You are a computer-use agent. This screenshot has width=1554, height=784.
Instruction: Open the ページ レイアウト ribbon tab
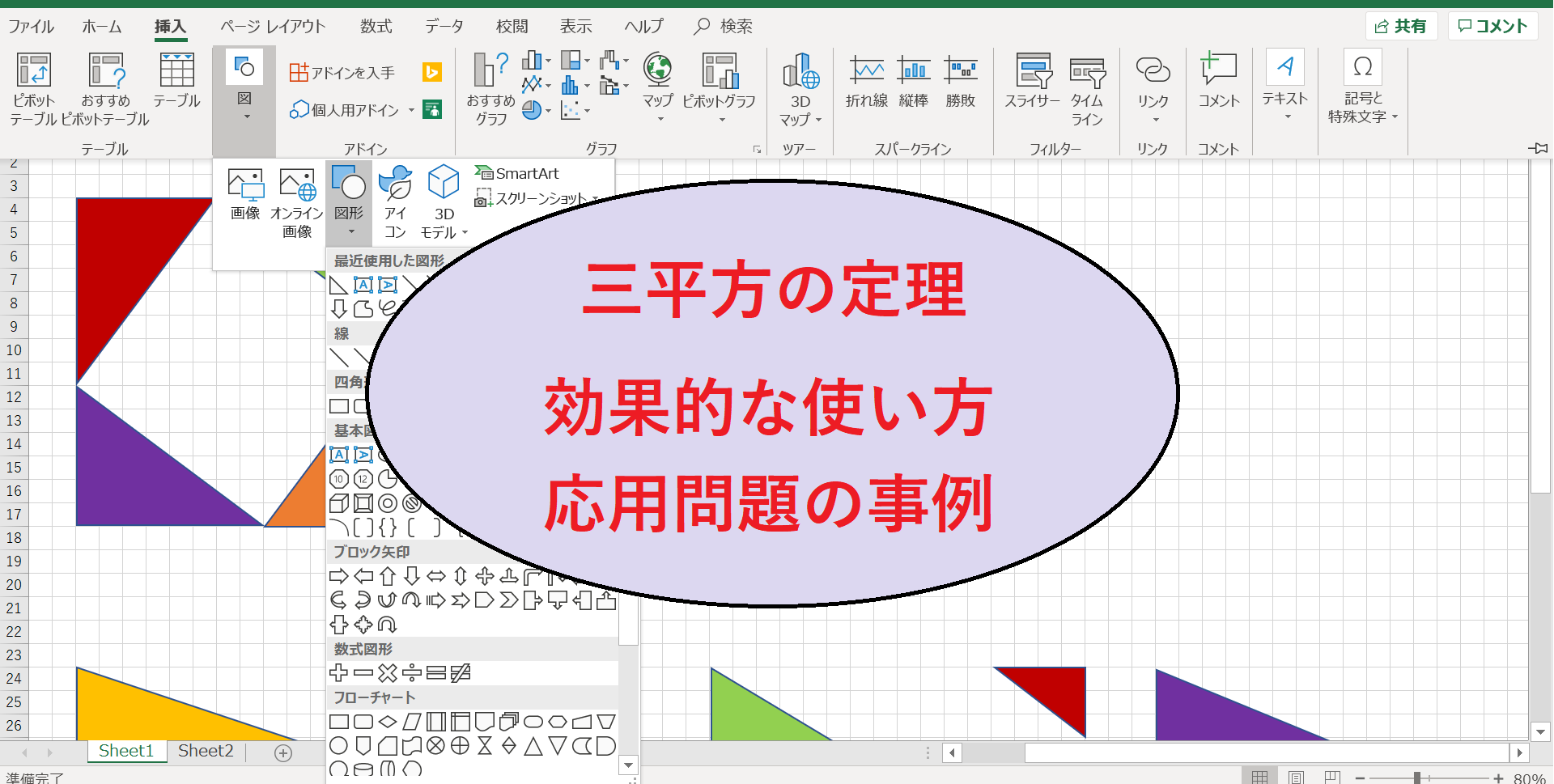click(273, 27)
